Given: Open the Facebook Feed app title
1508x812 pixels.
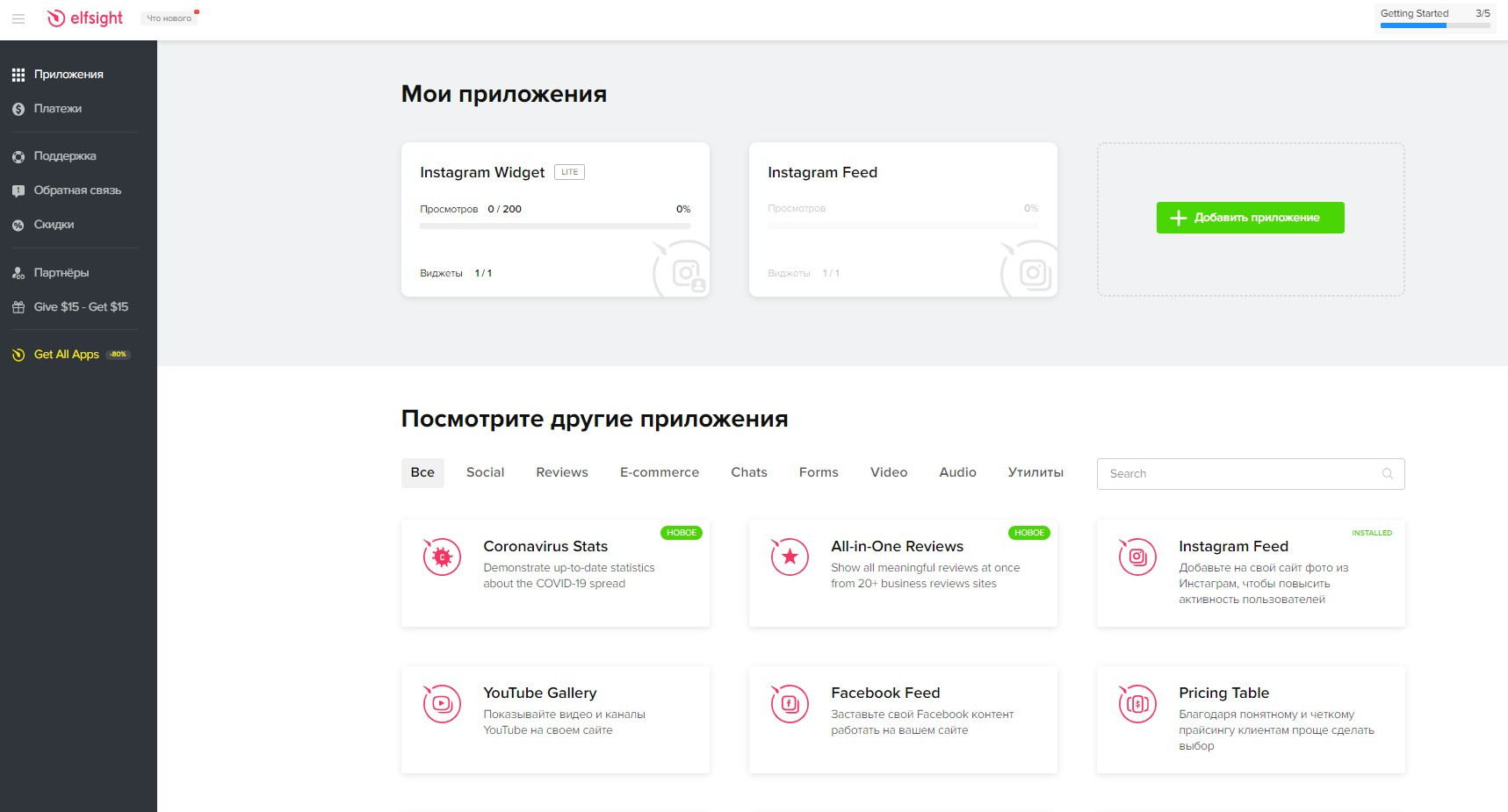Looking at the screenshot, I should (885, 693).
